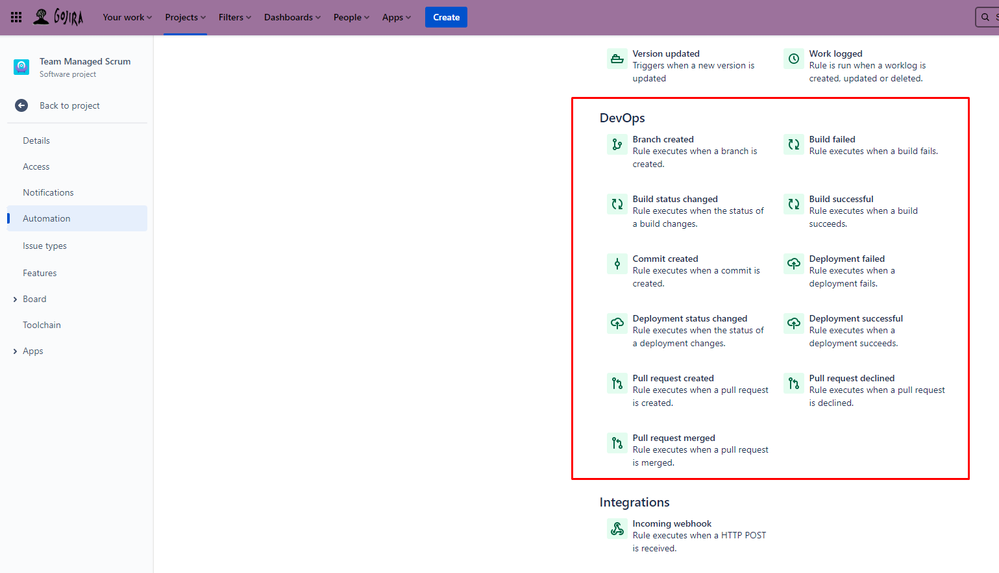The width and height of the screenshot is (999, 573).
Task: Select Automation in the sidebar
Action: (x=77, y=219)
